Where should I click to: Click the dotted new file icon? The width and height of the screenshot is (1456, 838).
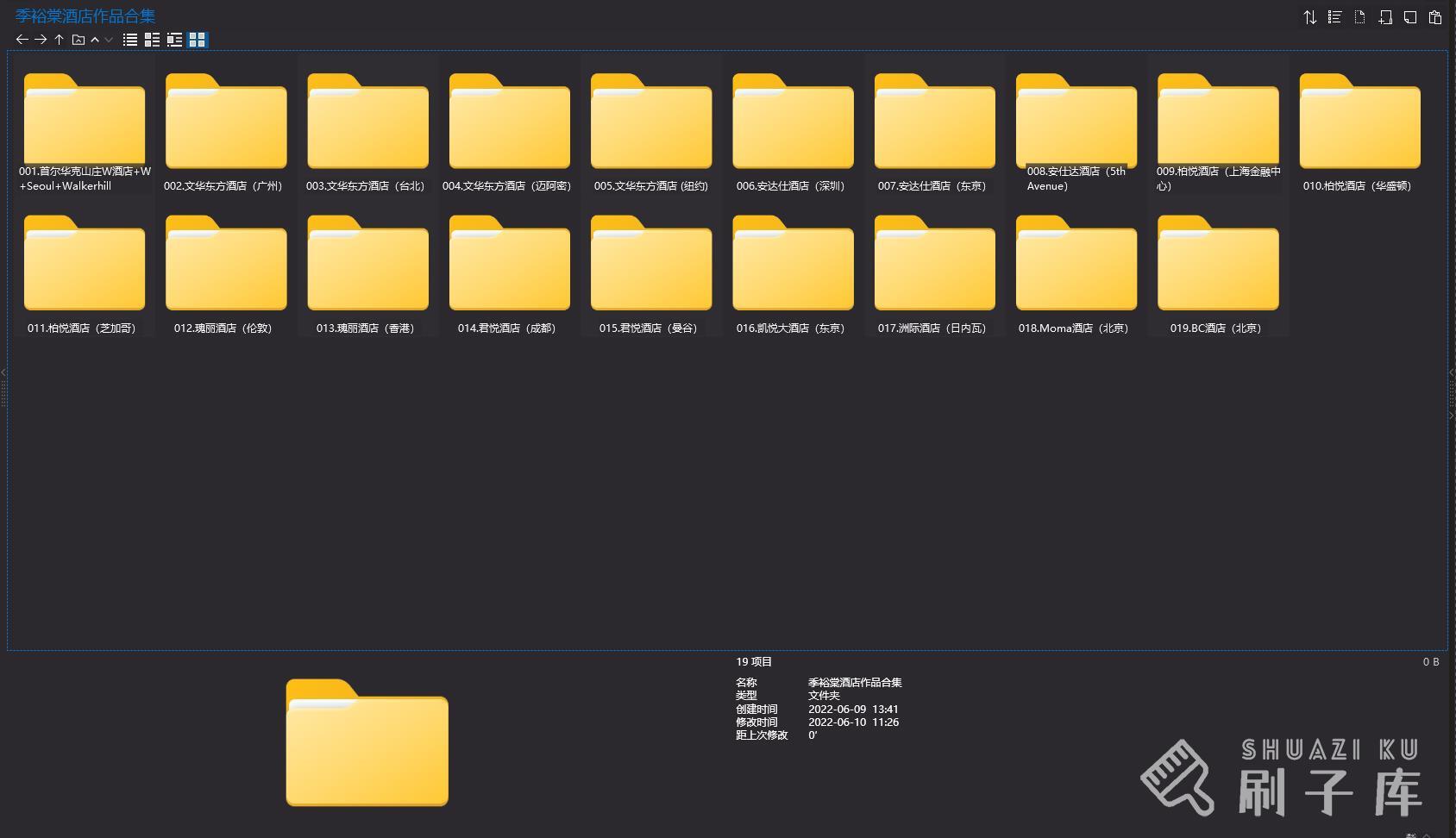[x=1359, y=17]
